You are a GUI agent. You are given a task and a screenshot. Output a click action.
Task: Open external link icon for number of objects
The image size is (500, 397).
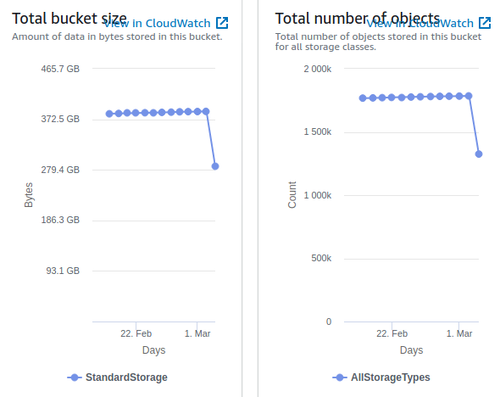point(485,23)
